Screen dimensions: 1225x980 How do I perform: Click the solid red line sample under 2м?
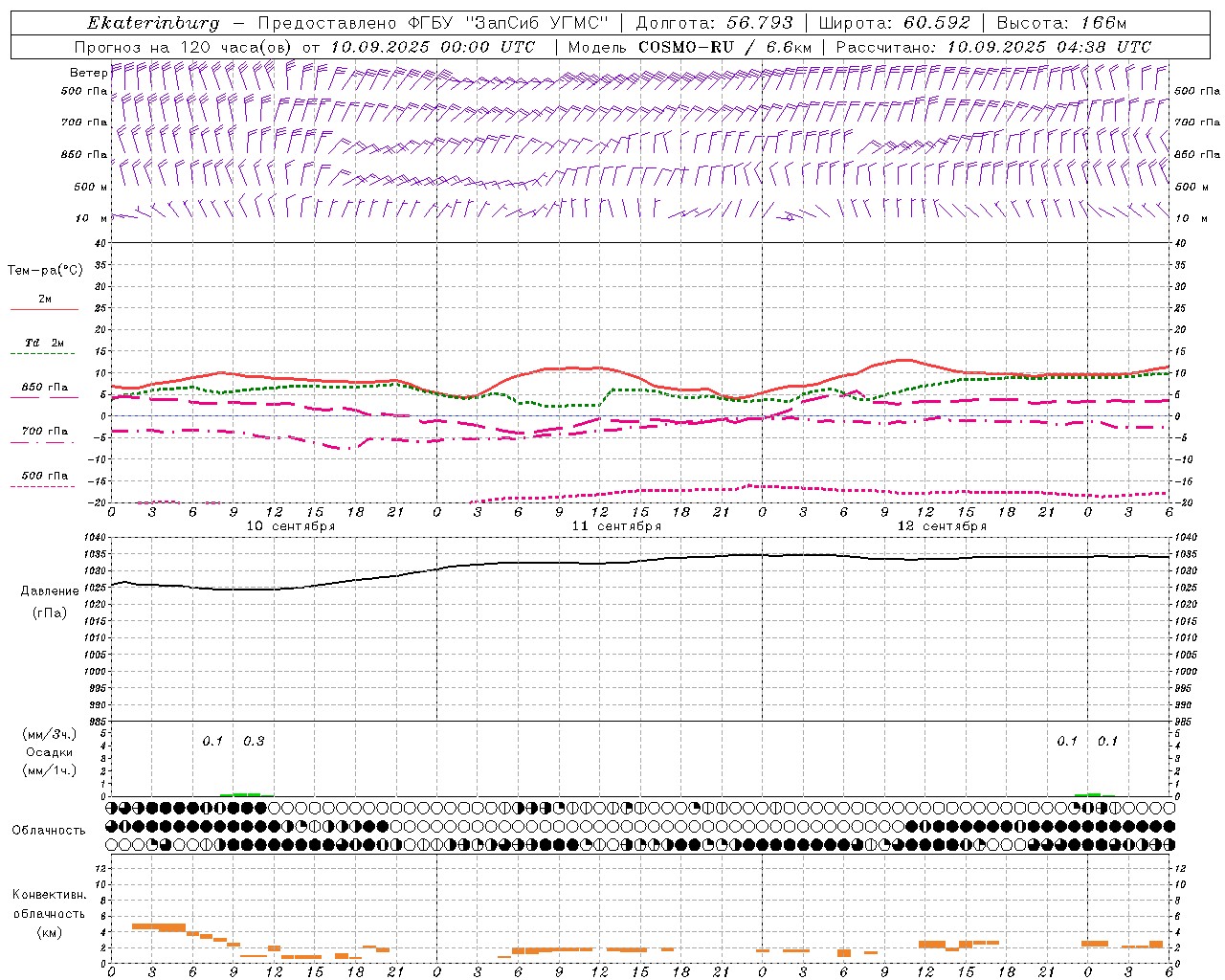click(x=44, y=310)
